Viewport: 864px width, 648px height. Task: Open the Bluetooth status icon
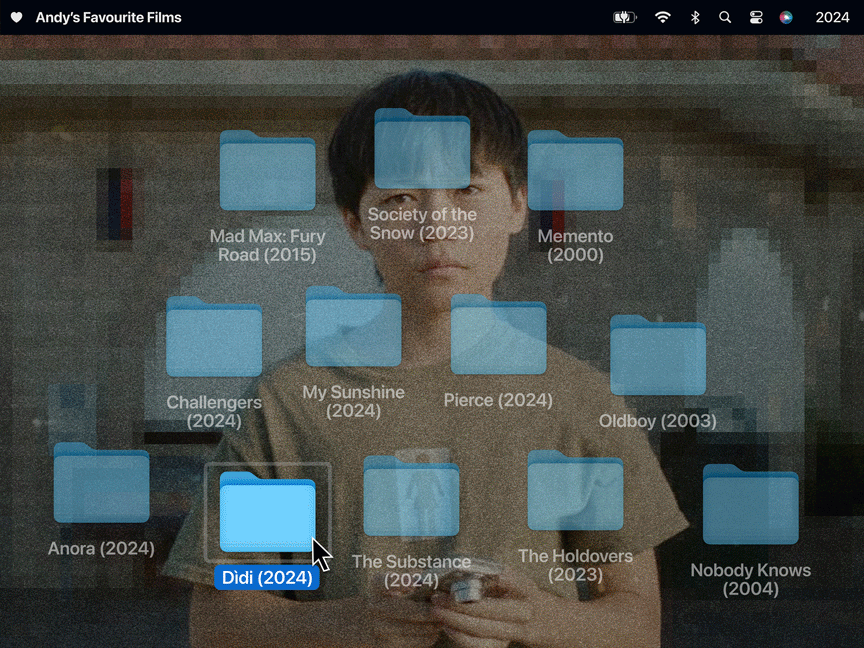[x=695, y=18]
